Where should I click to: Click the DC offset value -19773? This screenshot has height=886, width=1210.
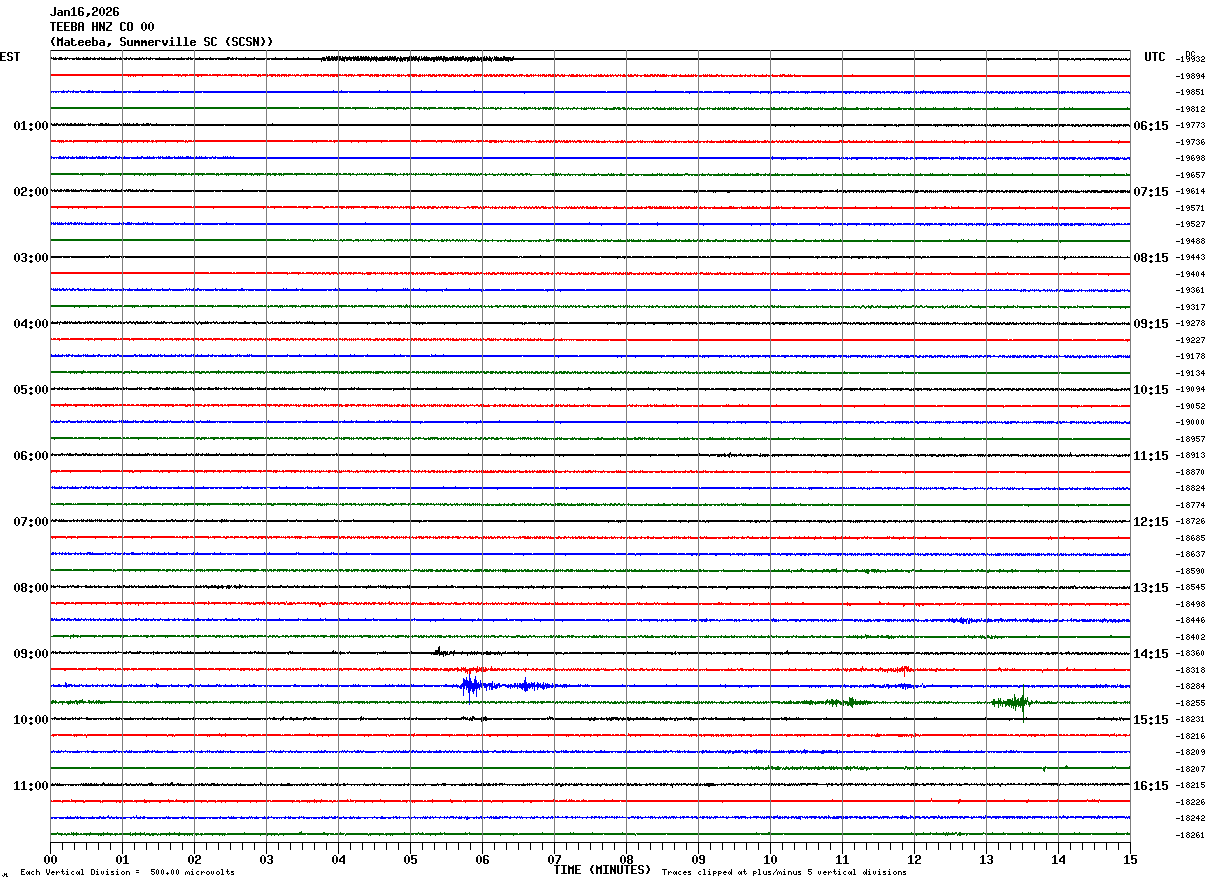click(1191, 126)
